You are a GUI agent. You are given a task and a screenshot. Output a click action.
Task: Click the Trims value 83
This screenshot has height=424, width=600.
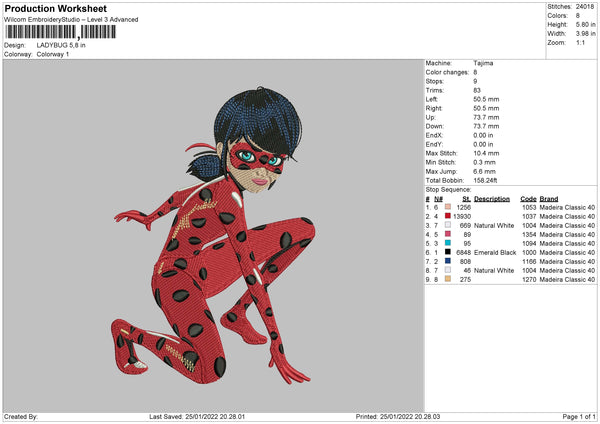(477, 90)
